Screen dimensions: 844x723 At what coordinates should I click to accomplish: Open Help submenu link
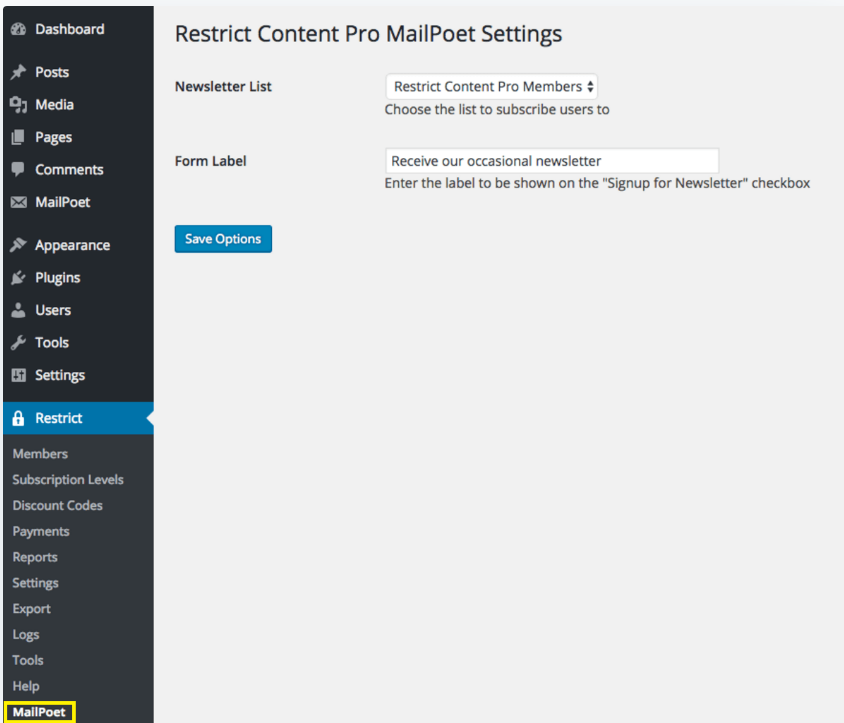(x=26, y=686)
